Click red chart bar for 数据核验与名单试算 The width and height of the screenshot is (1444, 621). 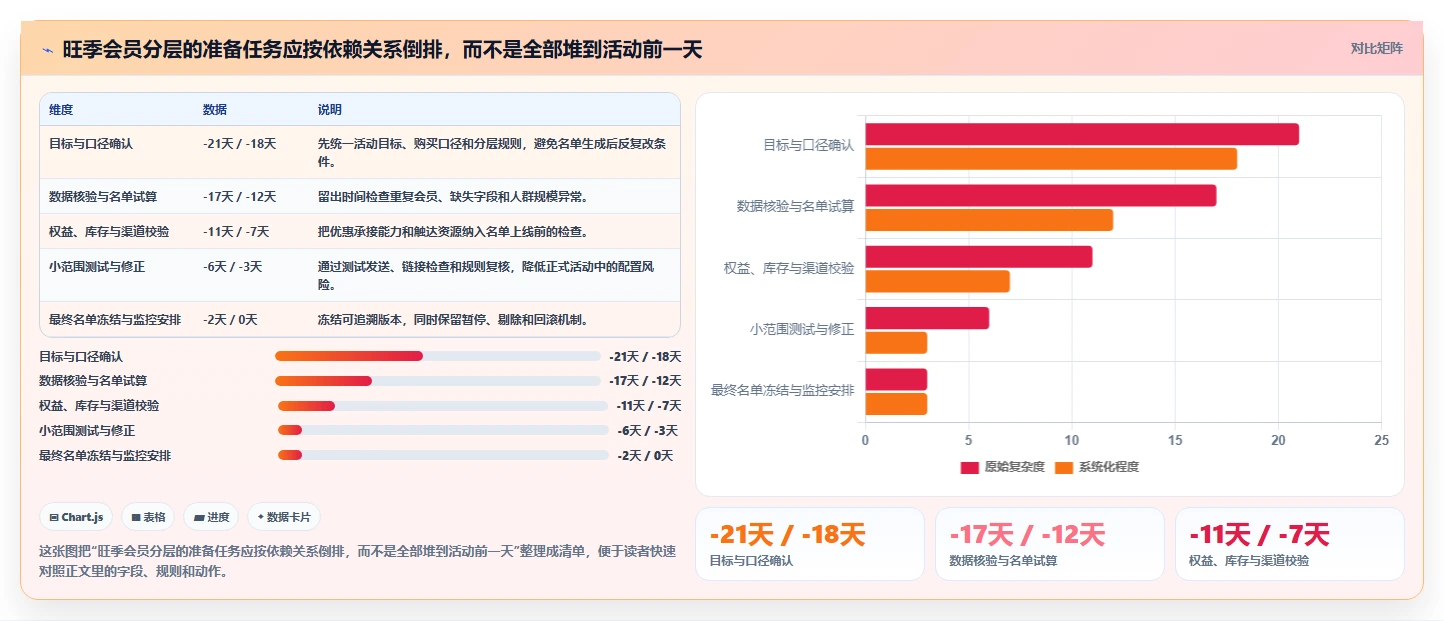(1041, 195)
